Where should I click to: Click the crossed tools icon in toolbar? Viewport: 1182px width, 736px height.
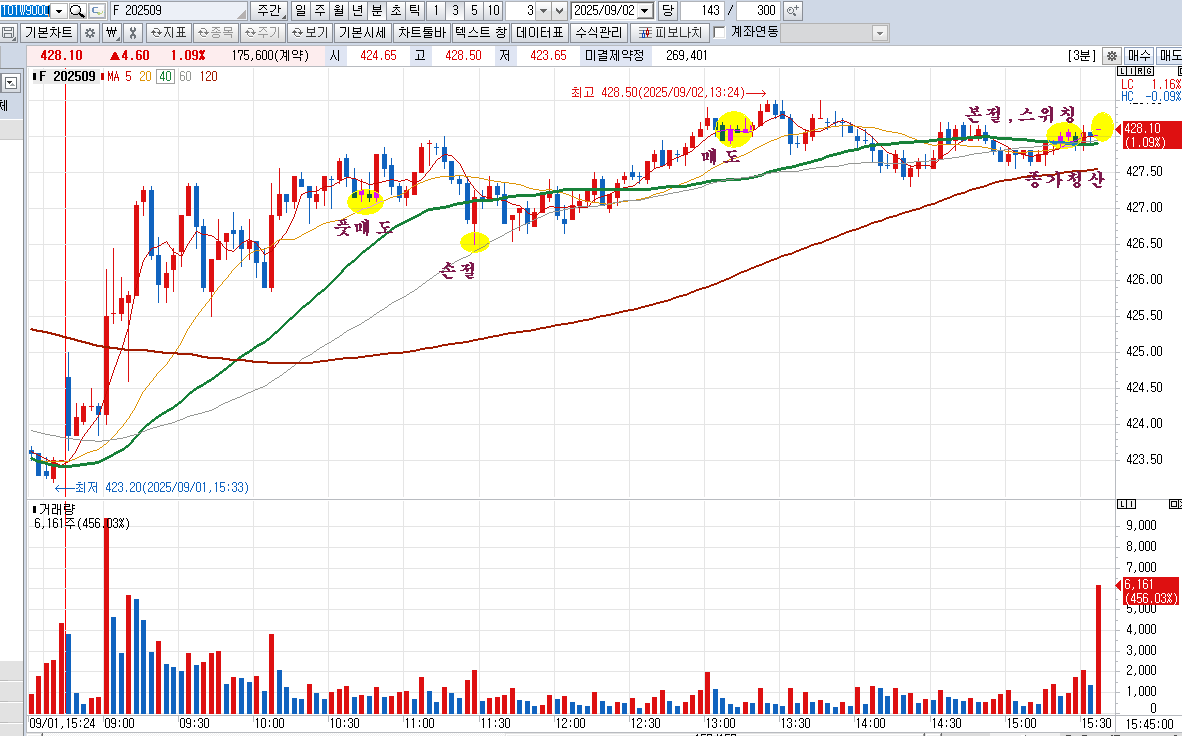133,32
